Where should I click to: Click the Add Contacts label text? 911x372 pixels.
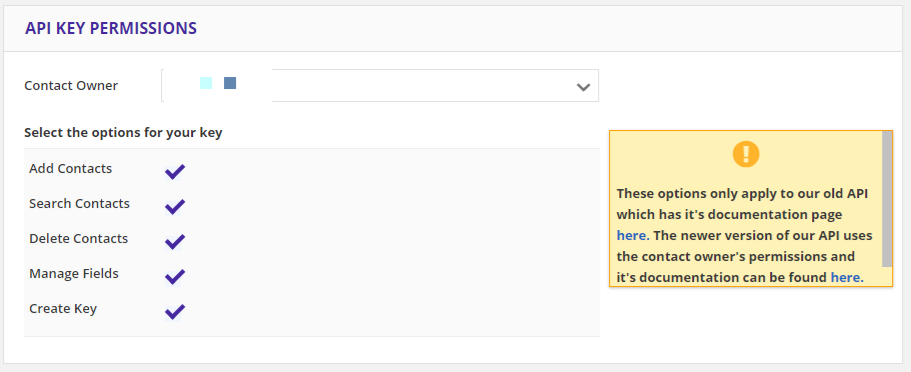point(70,169)
